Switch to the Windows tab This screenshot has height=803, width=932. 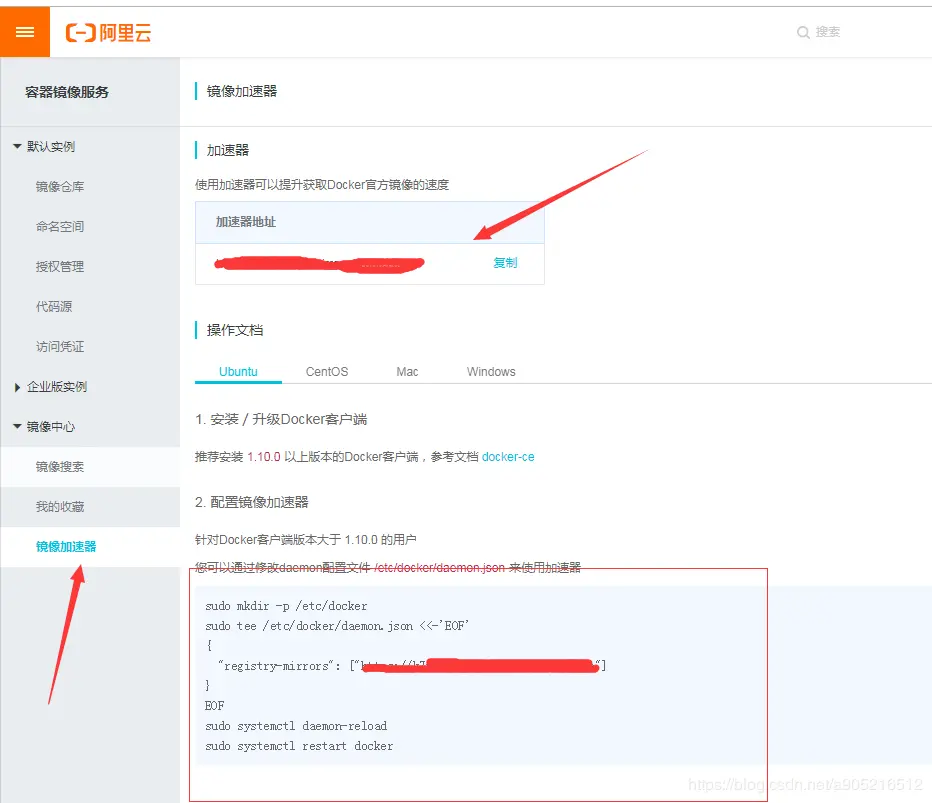(x=491, y=371)
